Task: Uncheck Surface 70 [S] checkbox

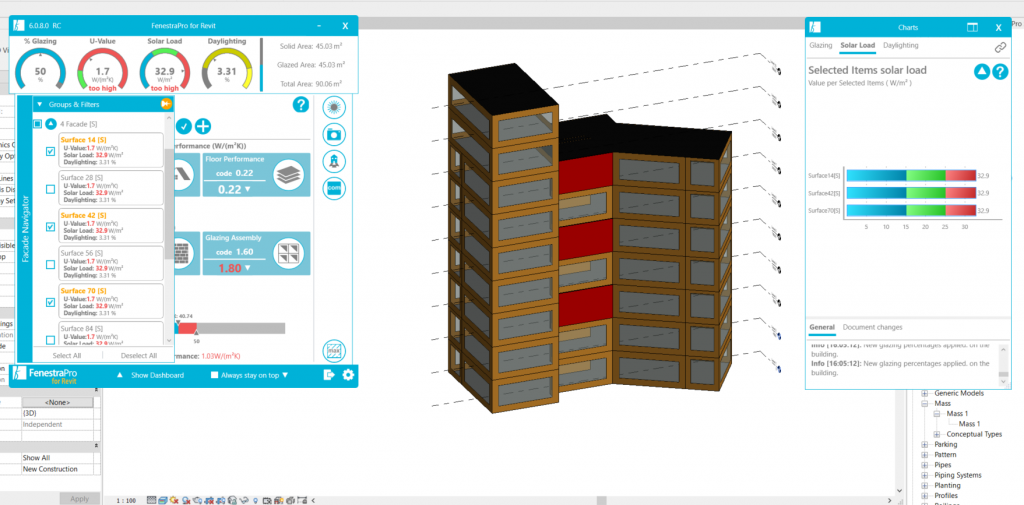Action: tap(50, 302)
